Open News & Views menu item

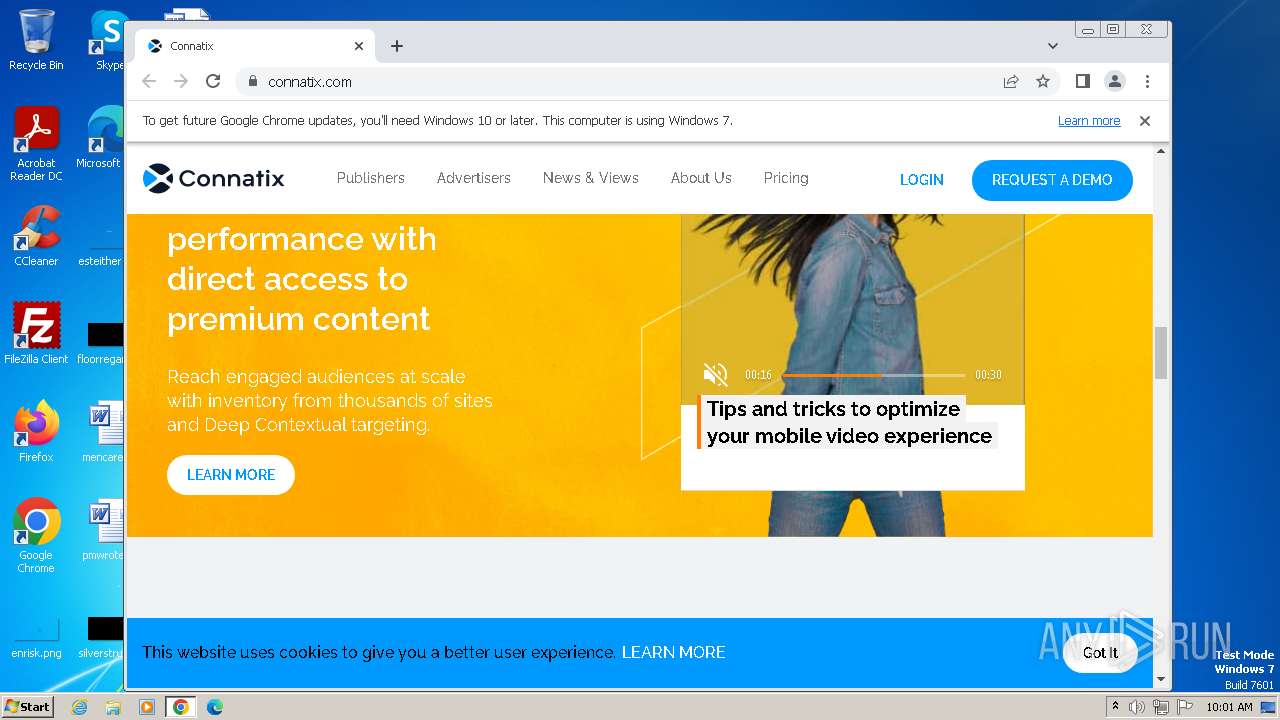pos(591,178)
